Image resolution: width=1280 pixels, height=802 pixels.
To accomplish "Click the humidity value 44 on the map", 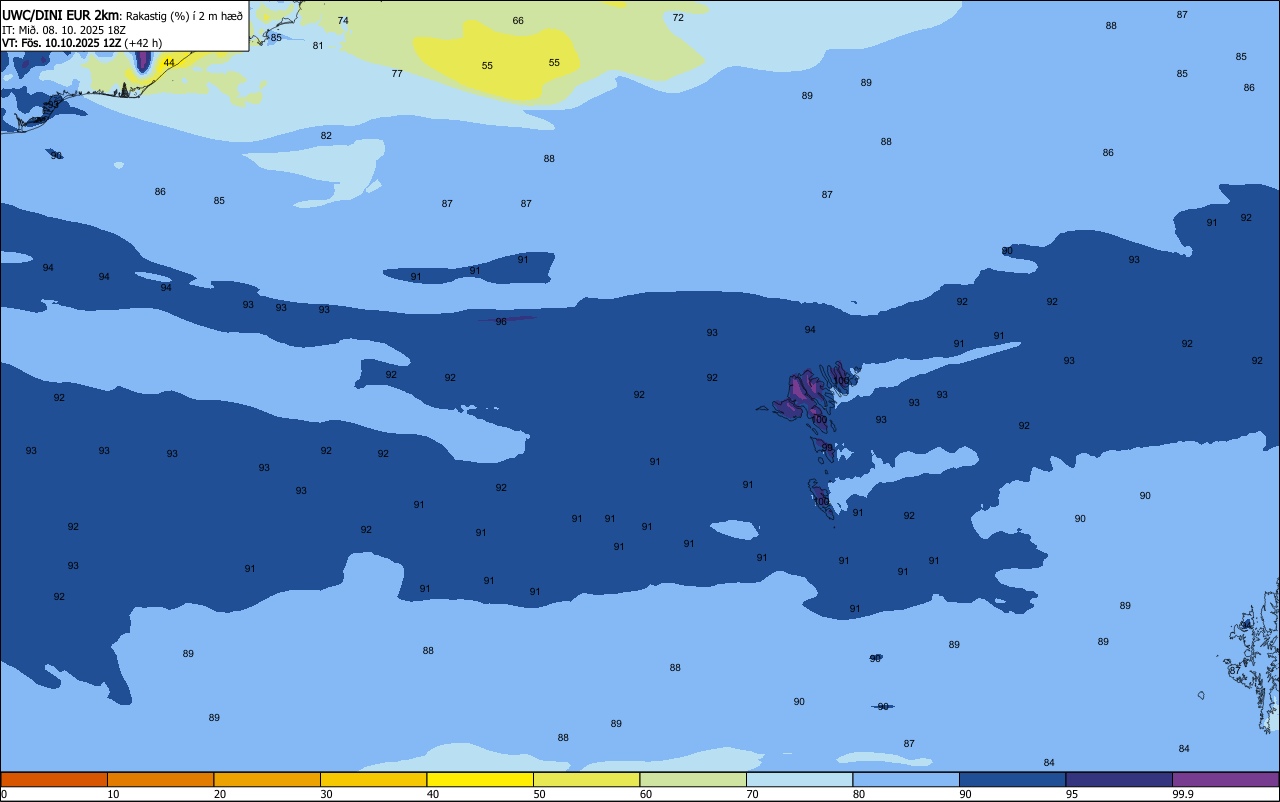I will (168, 63).
